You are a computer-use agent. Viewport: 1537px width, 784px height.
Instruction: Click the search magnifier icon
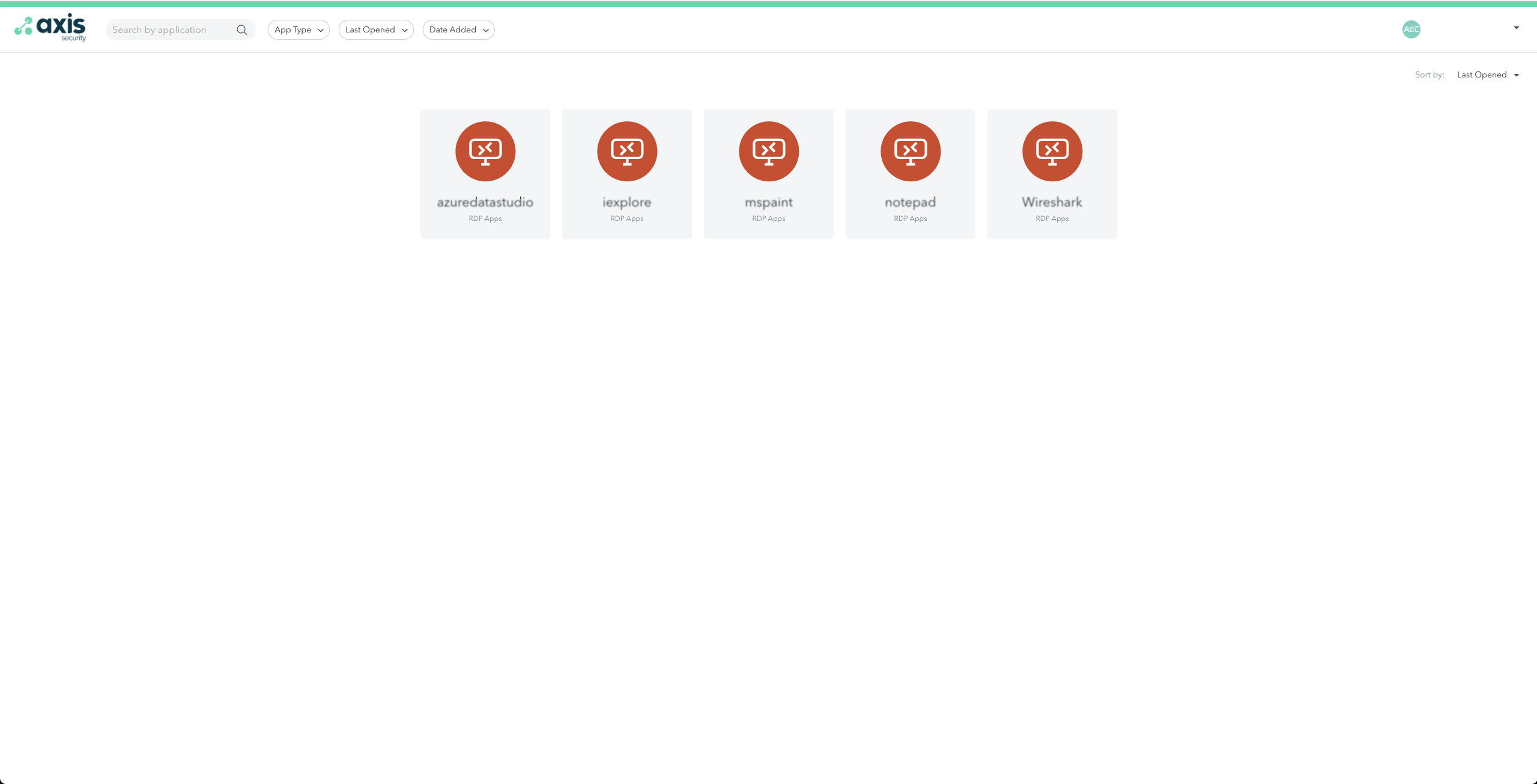[x=242, y=30]
